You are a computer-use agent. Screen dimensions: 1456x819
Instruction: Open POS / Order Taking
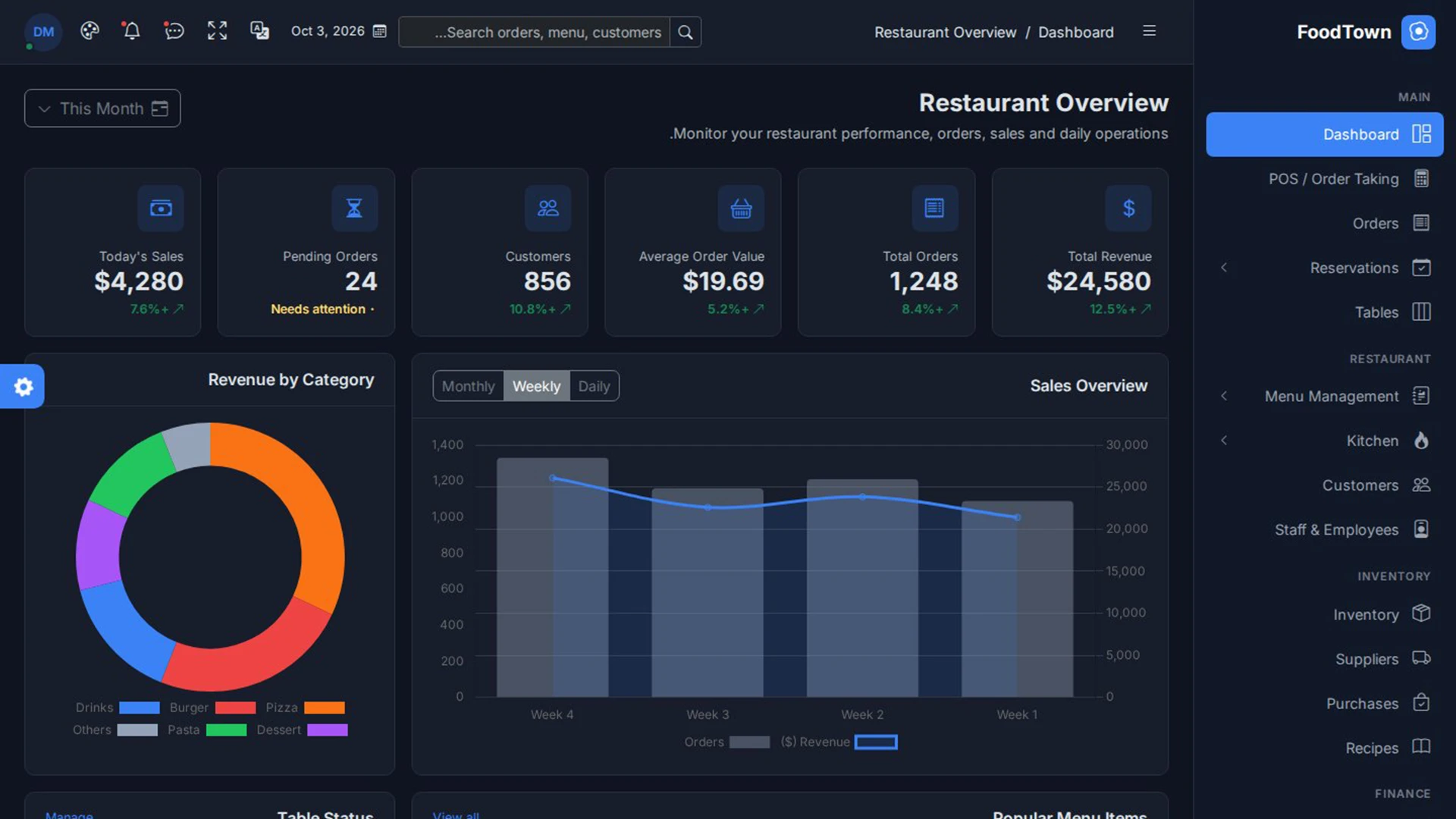tap(1324, 179)
